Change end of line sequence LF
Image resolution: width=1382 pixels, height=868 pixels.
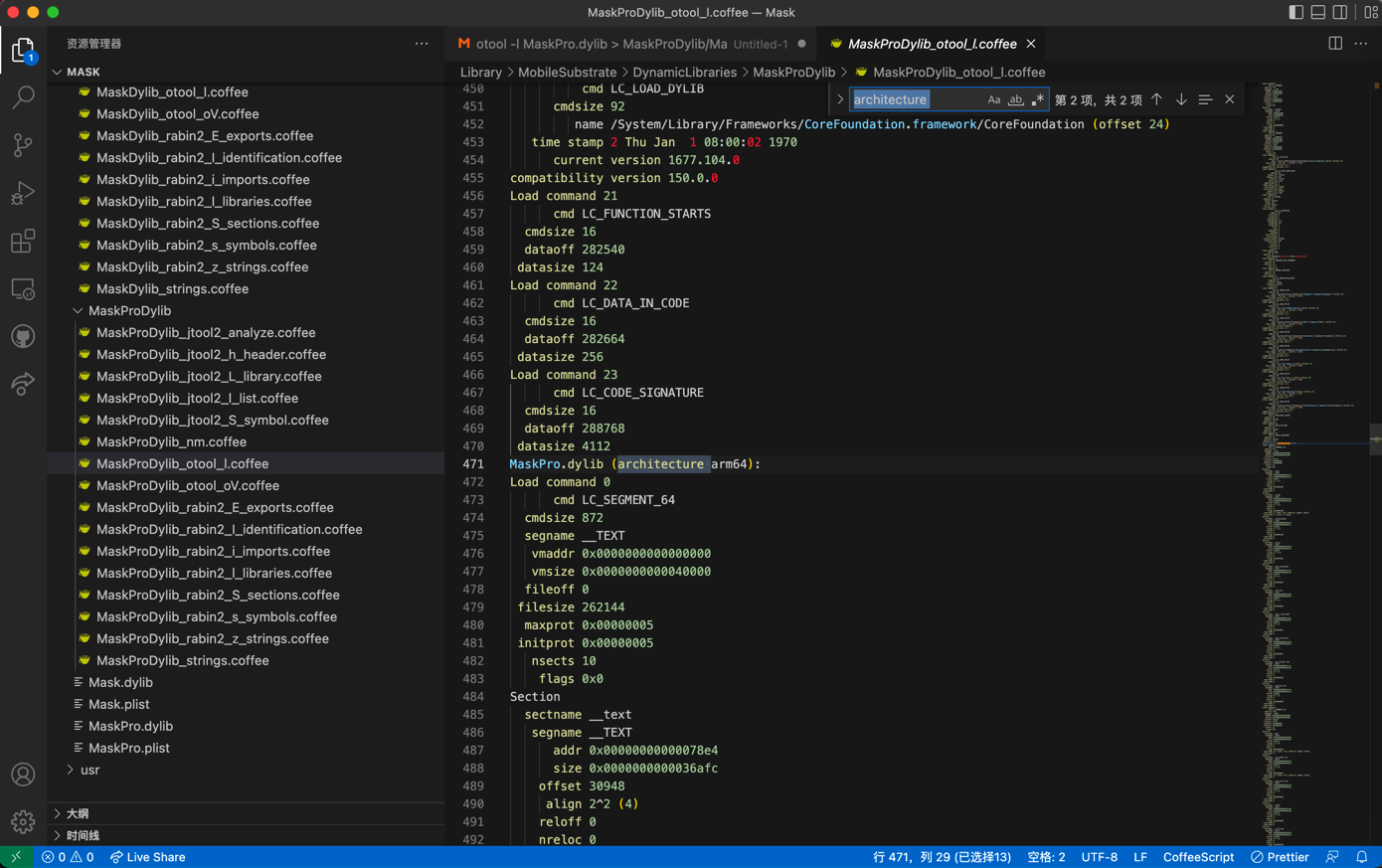point(1140,857)
